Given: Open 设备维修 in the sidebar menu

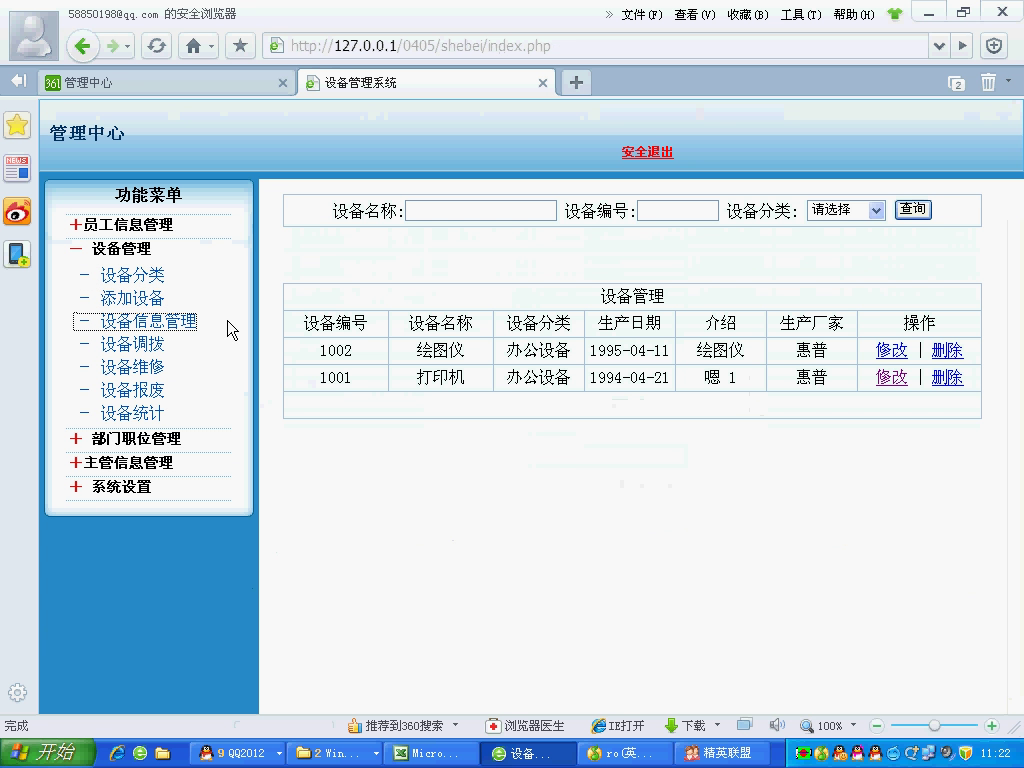Looking at the screenshot, I should point(133,367).
